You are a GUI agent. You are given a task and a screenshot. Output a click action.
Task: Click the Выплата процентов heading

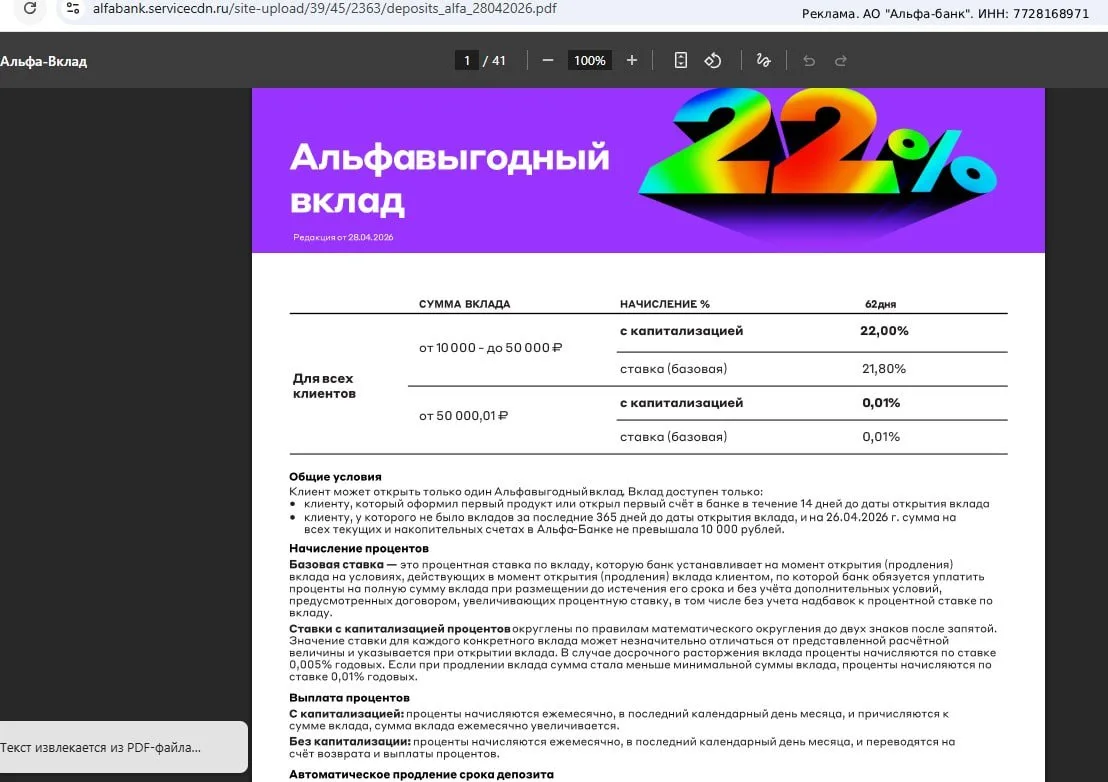coord(349,698)
